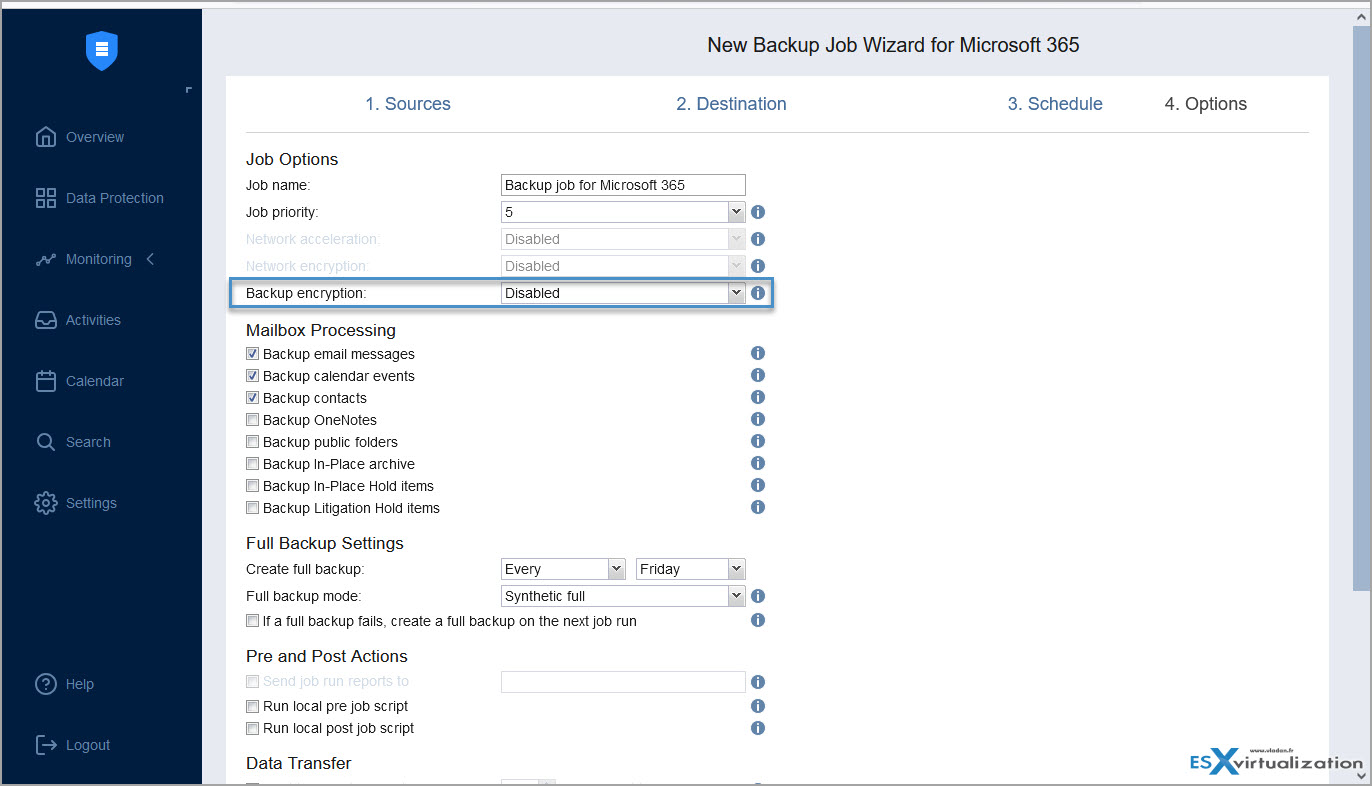Show info for Backup contacts
The image size is (1372, 786).
(758, 397)
